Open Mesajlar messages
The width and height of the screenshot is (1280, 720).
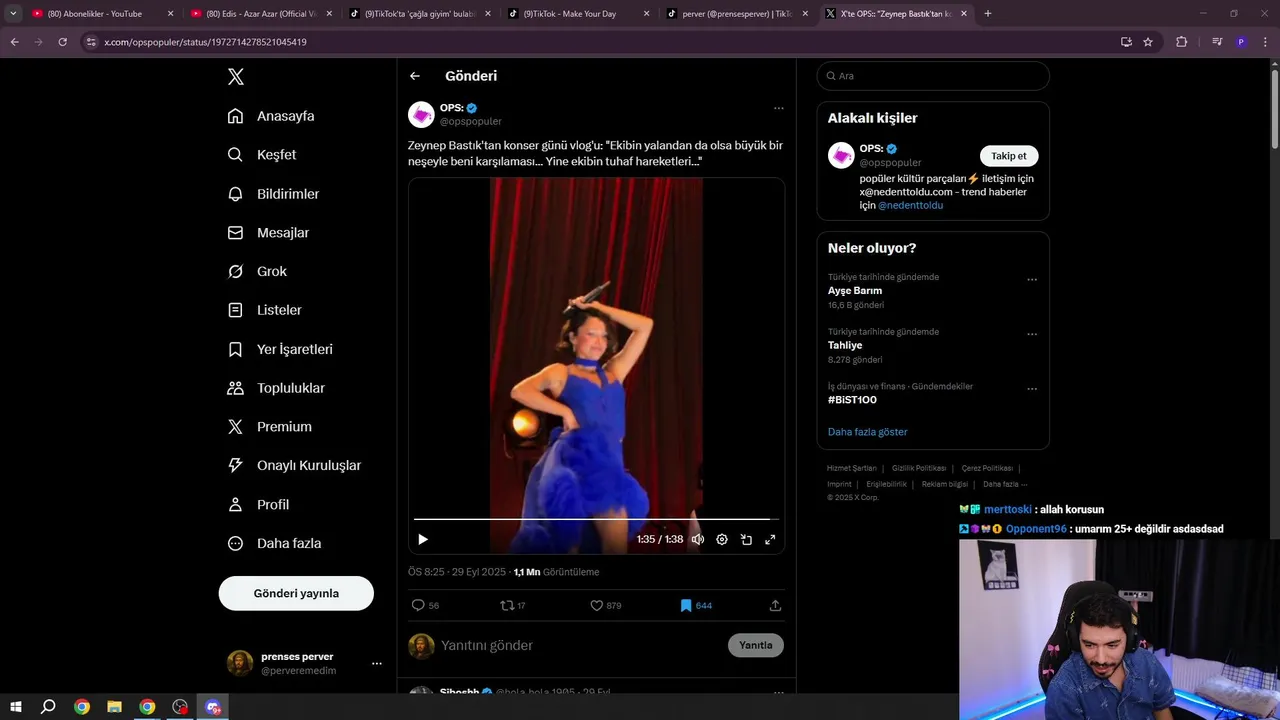pyautogui.click(x=268, y=233)
